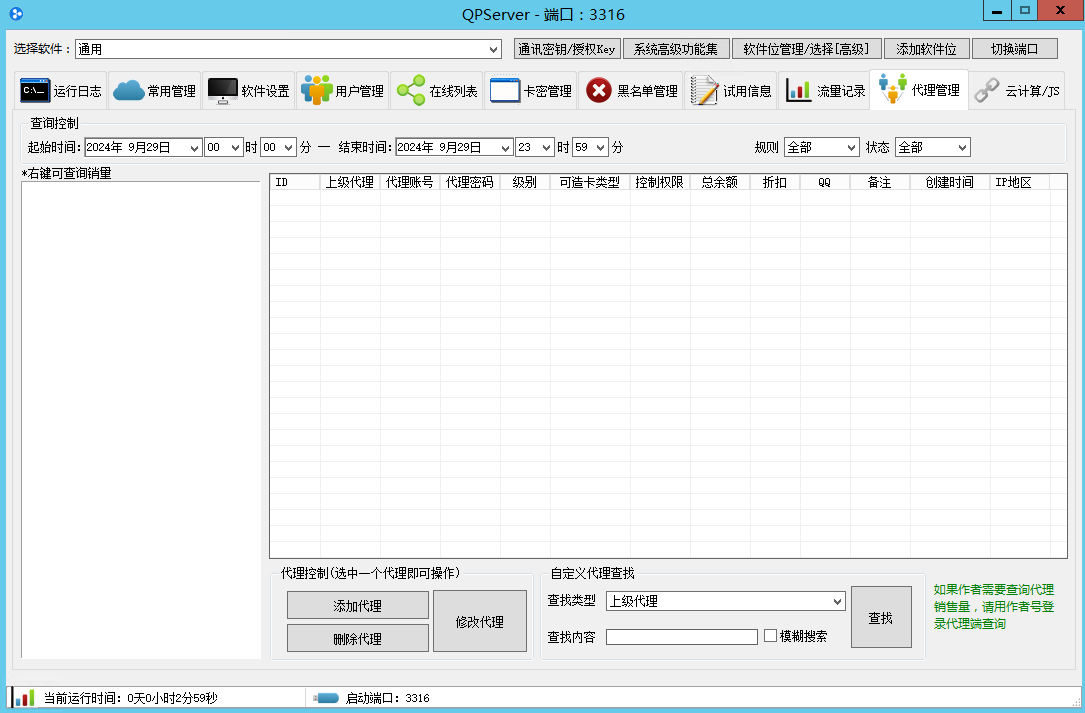Click the 查找内容 text input field
1085x713 pixels.
pyautogui.click(x=681, y=637)
